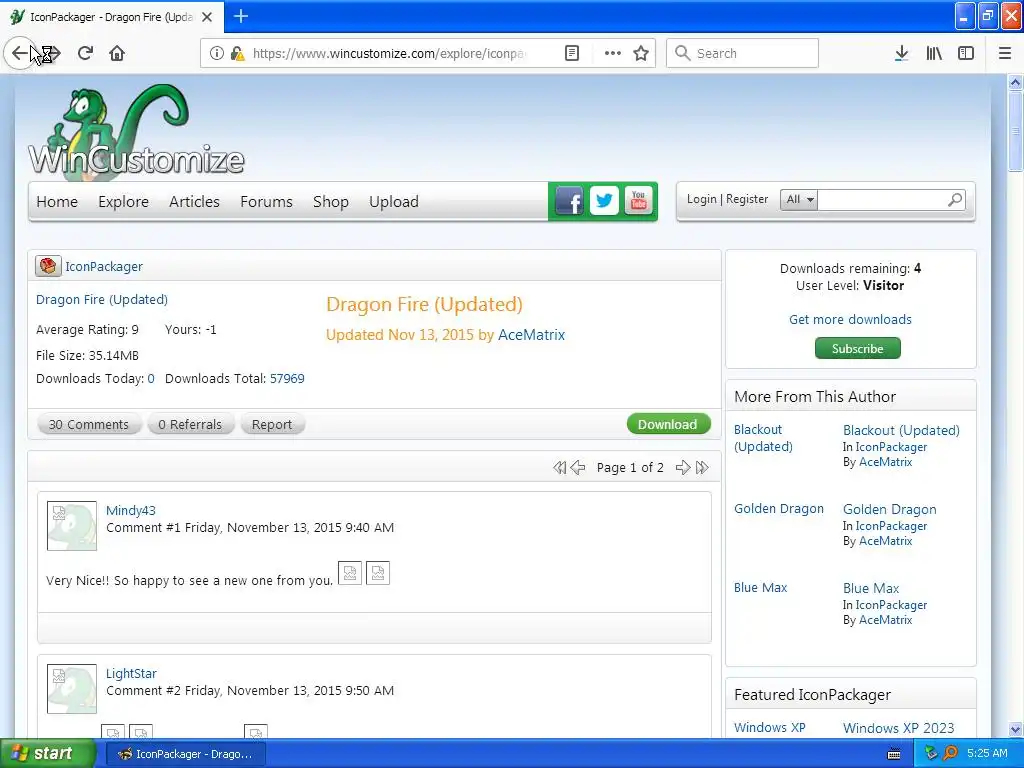Open the 30 Comments button

pos(89,424)
